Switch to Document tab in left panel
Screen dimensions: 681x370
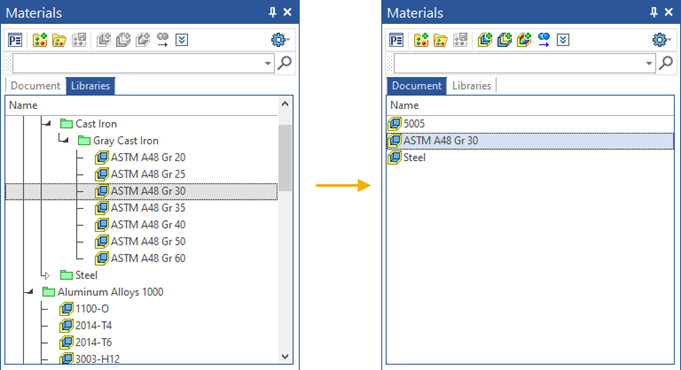pyautogui.click(x=35, y=86)
